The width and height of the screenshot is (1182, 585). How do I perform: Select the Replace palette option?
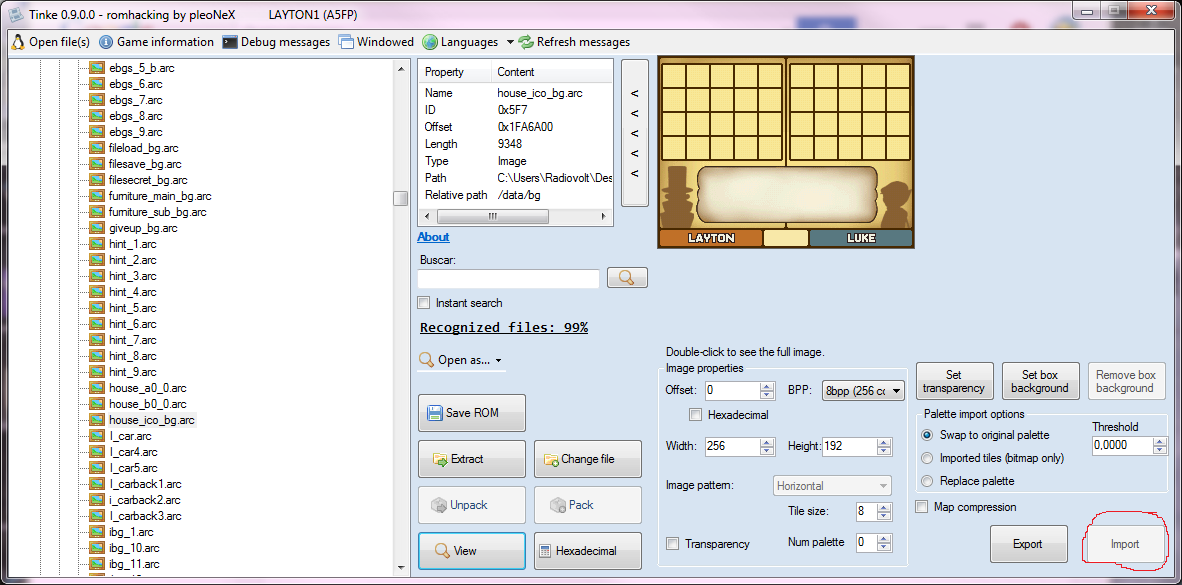coord(926,481)
